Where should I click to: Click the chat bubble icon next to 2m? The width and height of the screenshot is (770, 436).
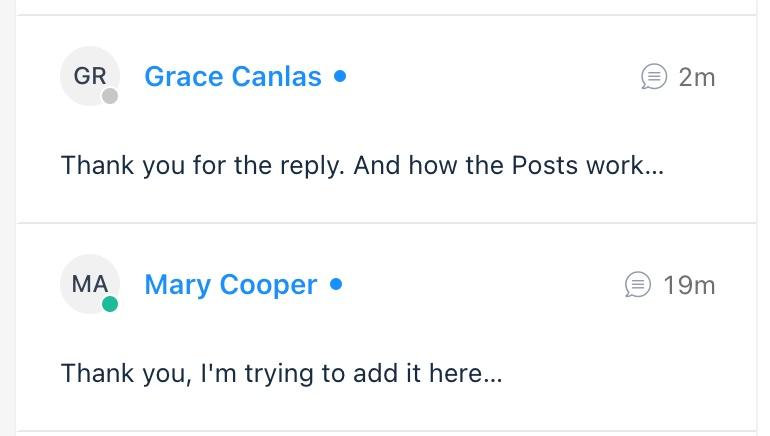click(654, 77)
